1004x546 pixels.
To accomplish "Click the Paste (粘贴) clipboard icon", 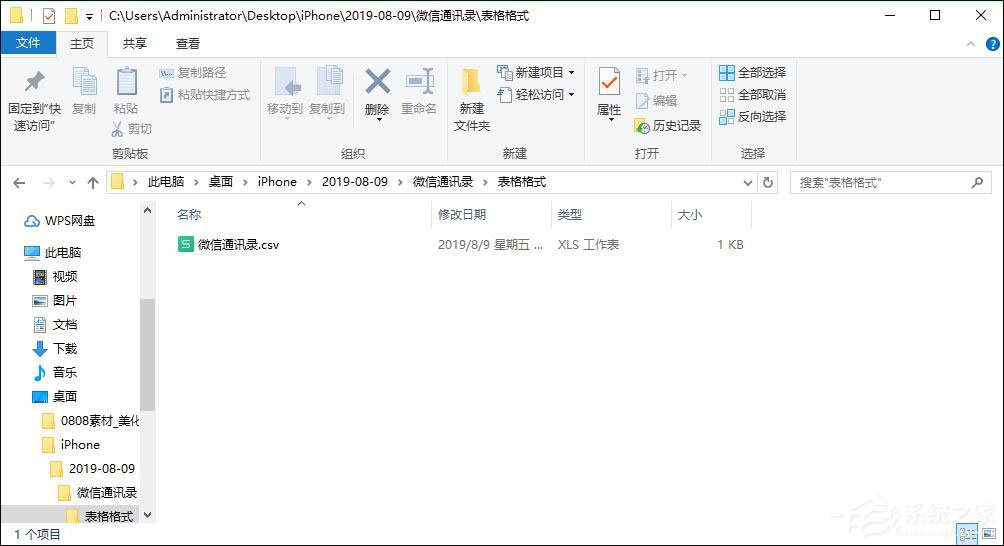I will pos(126,83).
